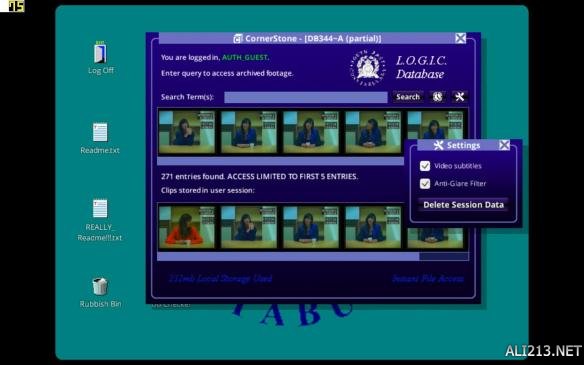Screen dimensions: 584x365
Task: Click the search results horizontal scrollbar
Action: point(280,161)
